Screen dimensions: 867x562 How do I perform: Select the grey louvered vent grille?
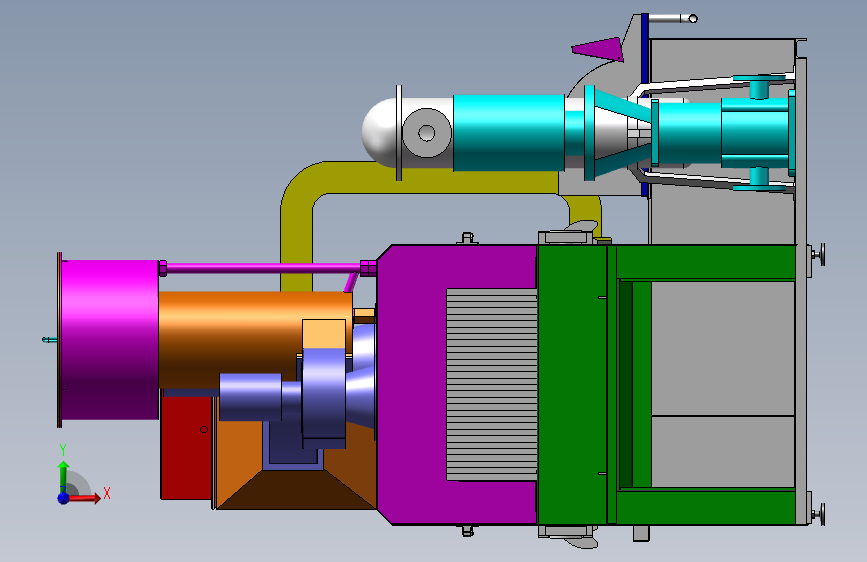pyautogui.click(x=492, y=384)
